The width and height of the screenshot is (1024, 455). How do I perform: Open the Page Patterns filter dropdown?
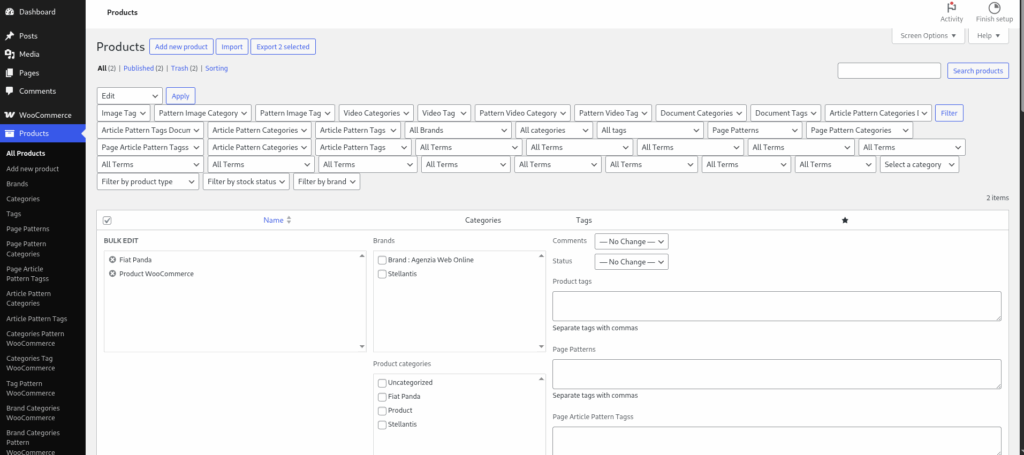pos(754,131)
